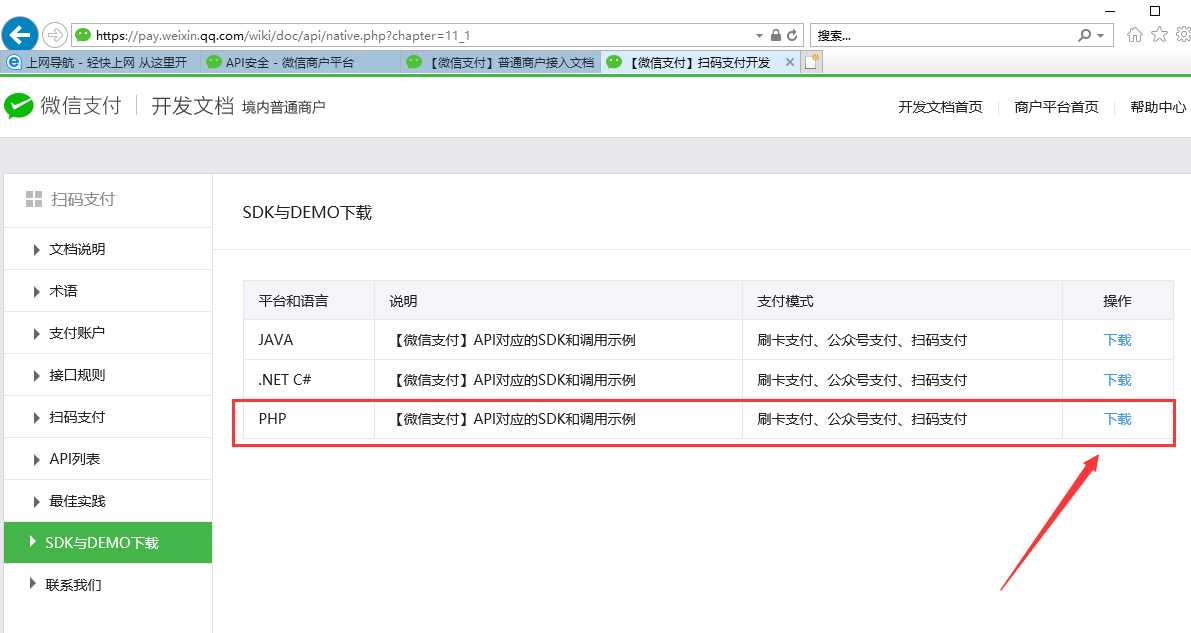Click 开发文档 header title
This screenshot has height=633, width=1191.
coord(192,106)
